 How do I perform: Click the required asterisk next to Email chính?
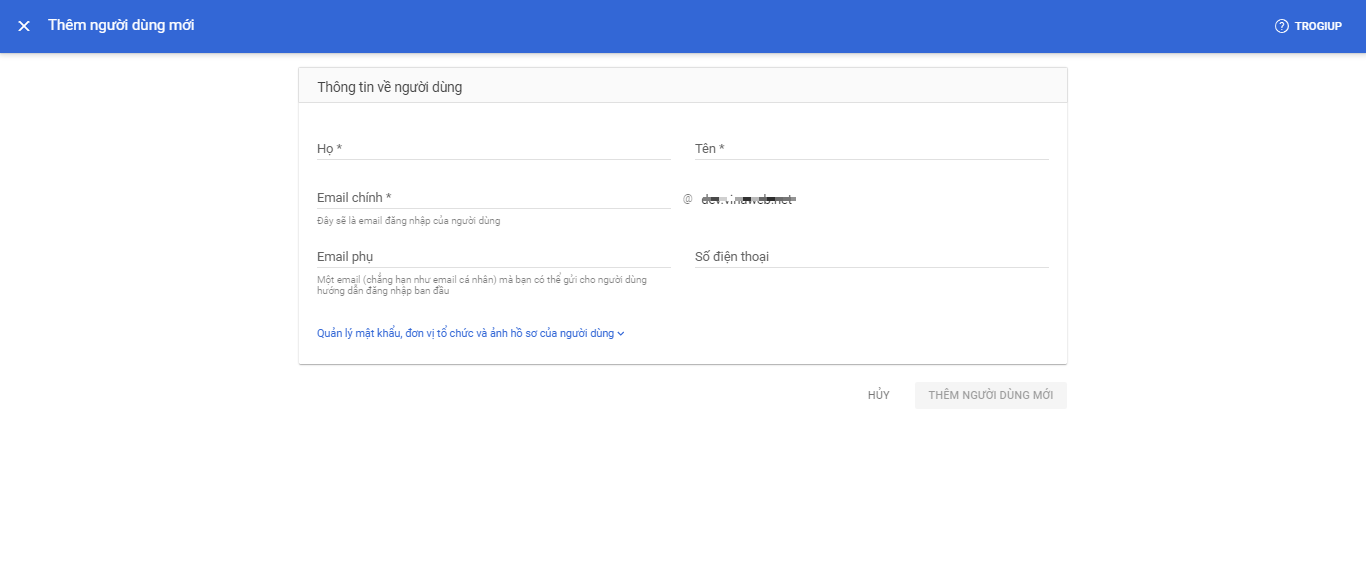coord(388,197)
